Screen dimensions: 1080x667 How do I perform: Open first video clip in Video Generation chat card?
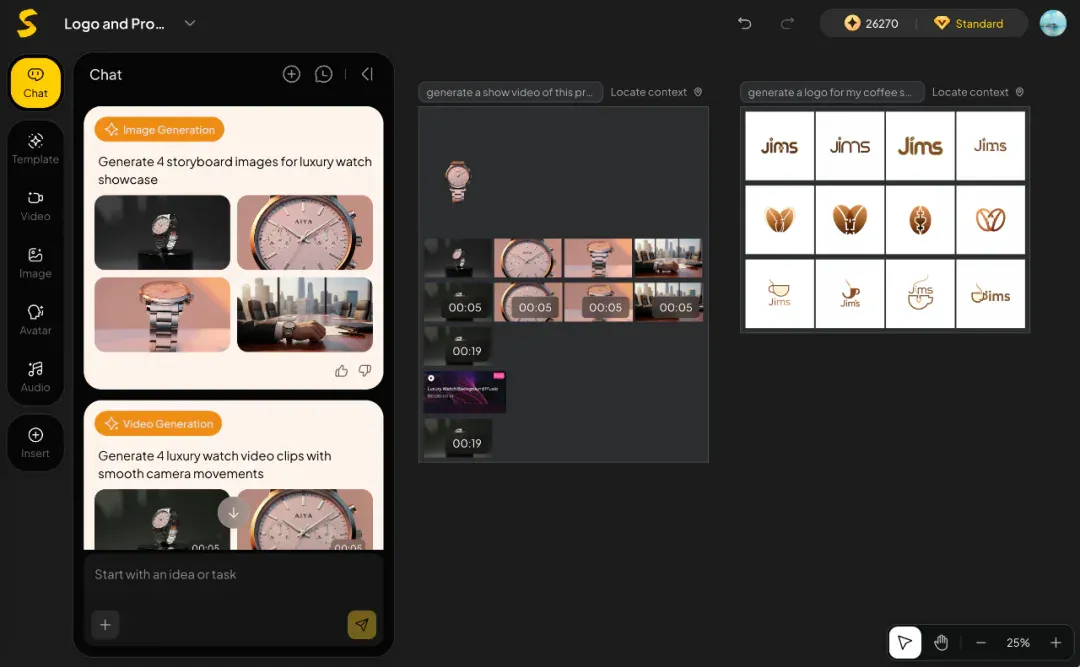(x=163, y=520)
